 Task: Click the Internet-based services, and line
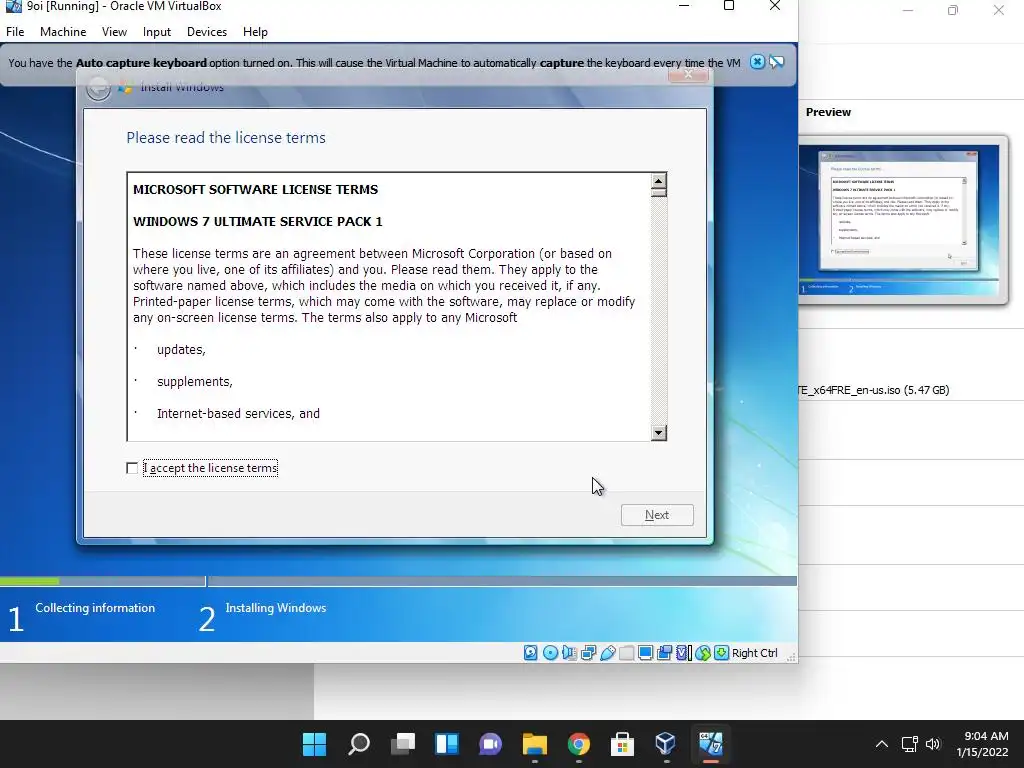(238, 413)
